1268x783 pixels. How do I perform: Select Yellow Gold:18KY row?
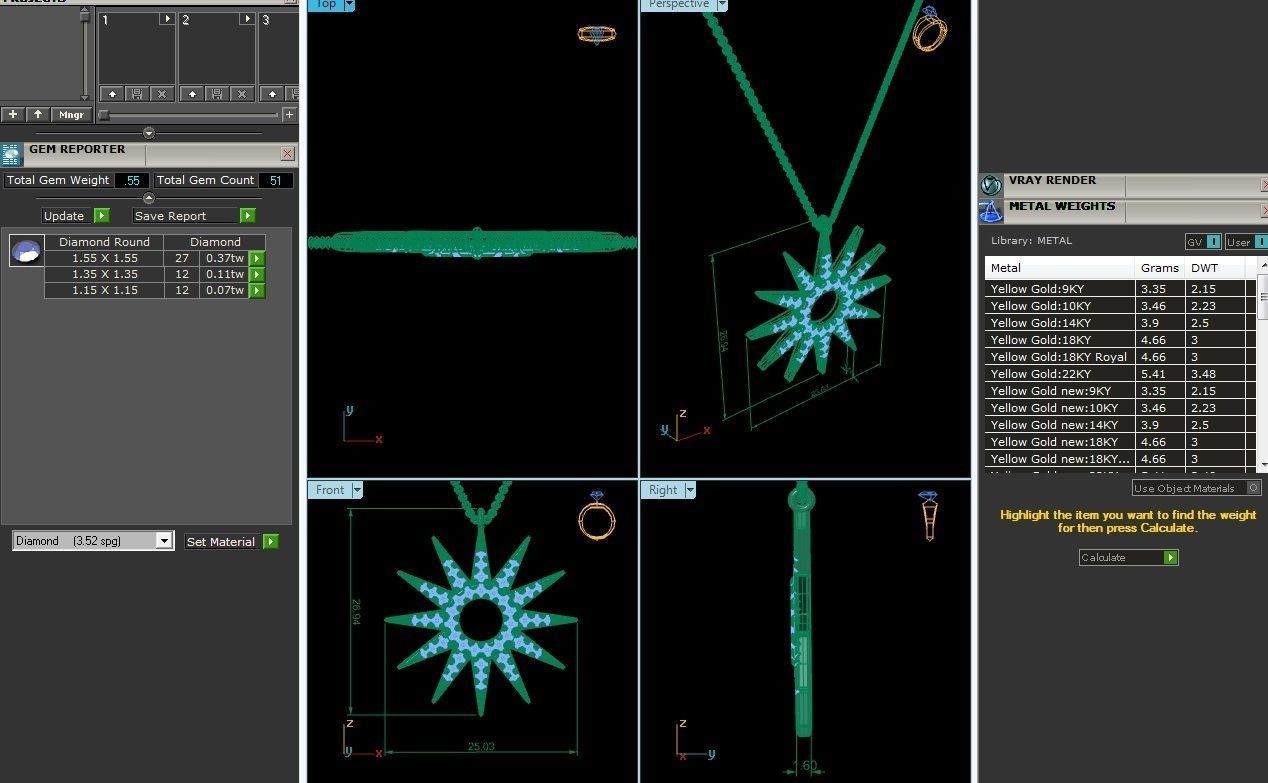tap(1120, 340)
